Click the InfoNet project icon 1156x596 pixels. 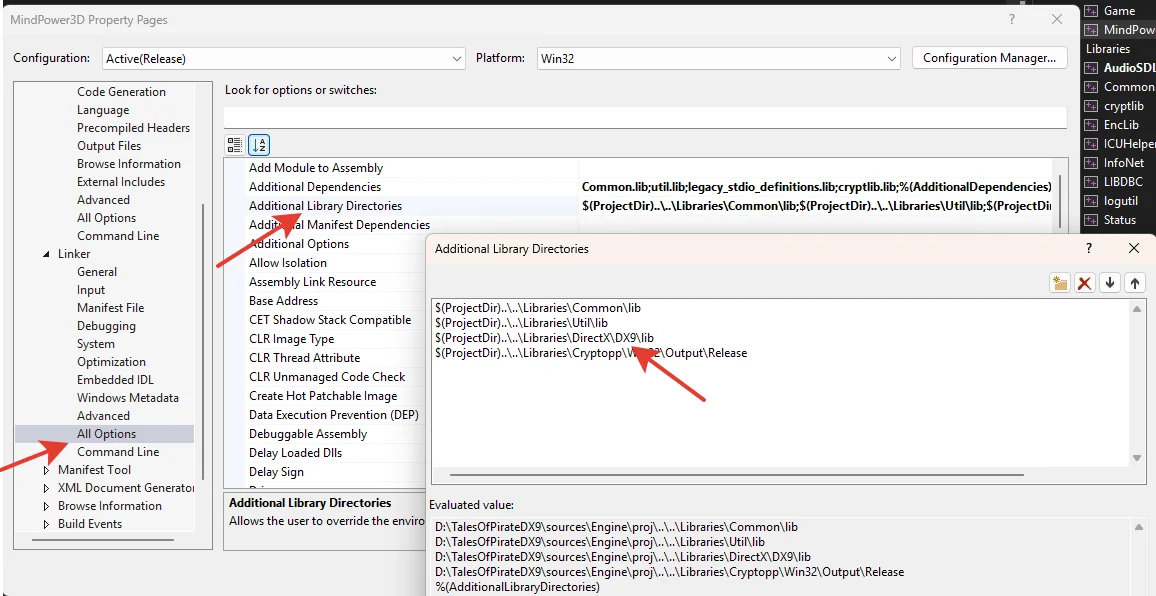pyautogui.click(x=1091, y=163)
